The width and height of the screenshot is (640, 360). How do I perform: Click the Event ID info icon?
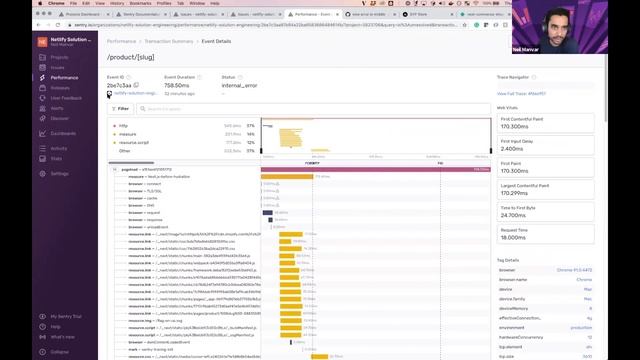coord(129,77)
